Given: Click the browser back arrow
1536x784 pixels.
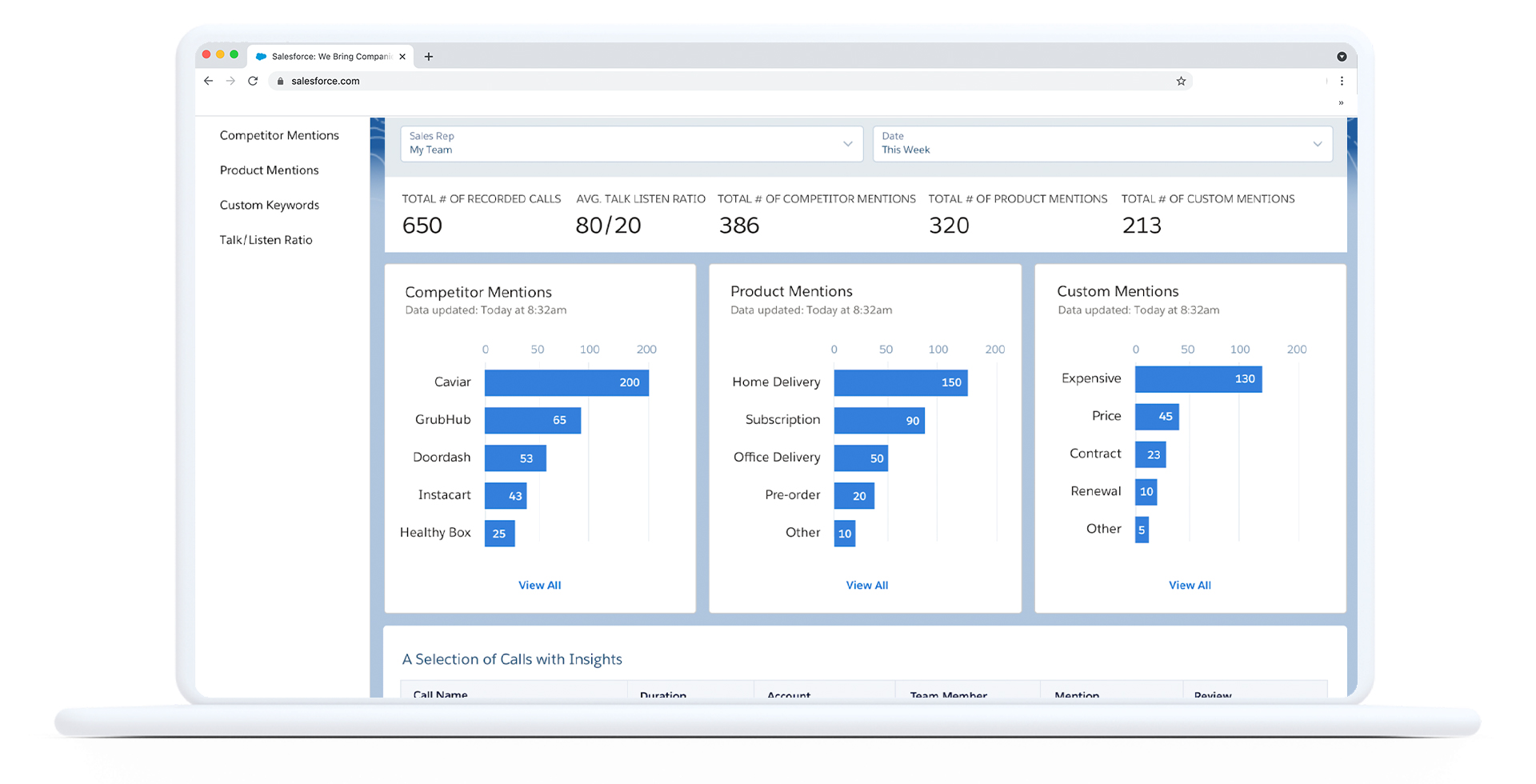Looking at the screenshot, I should tap(208, 81).
